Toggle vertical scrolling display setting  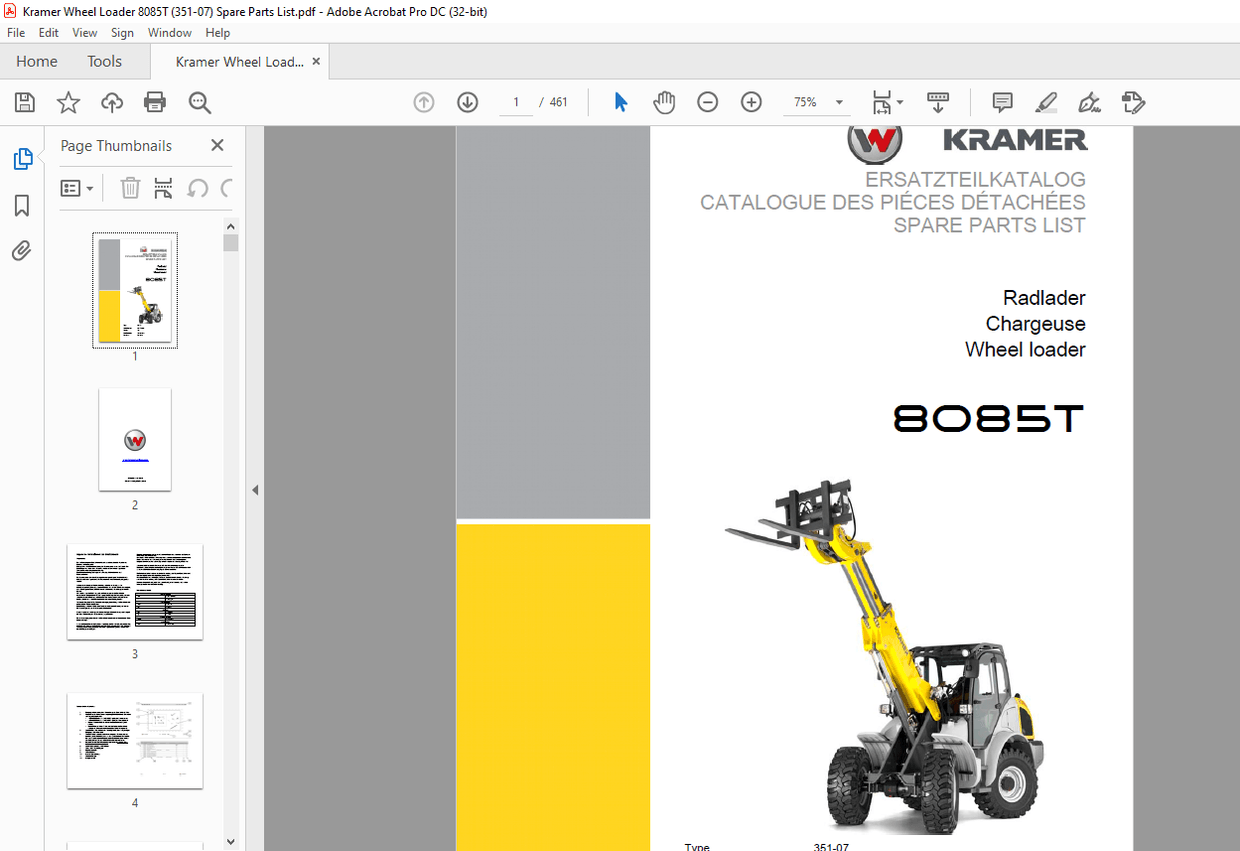pyautogui.click(x=937, y=102)
